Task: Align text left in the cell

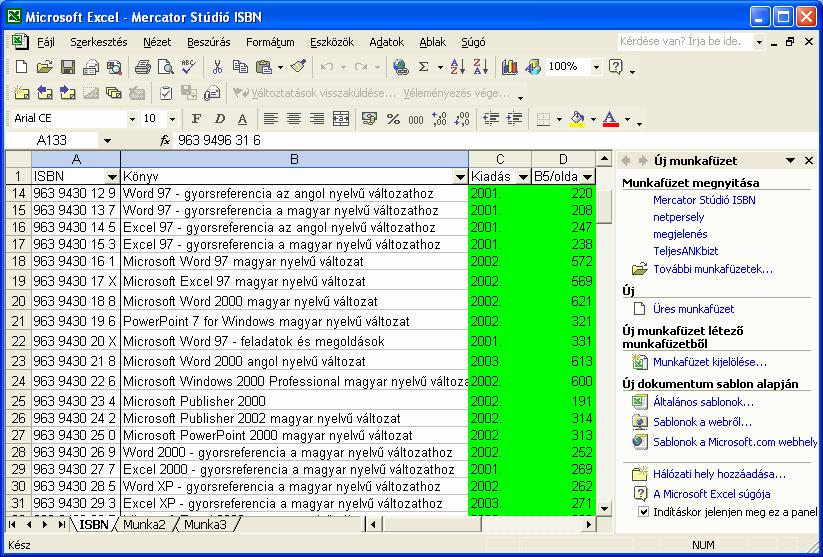Action: point(270,119)
